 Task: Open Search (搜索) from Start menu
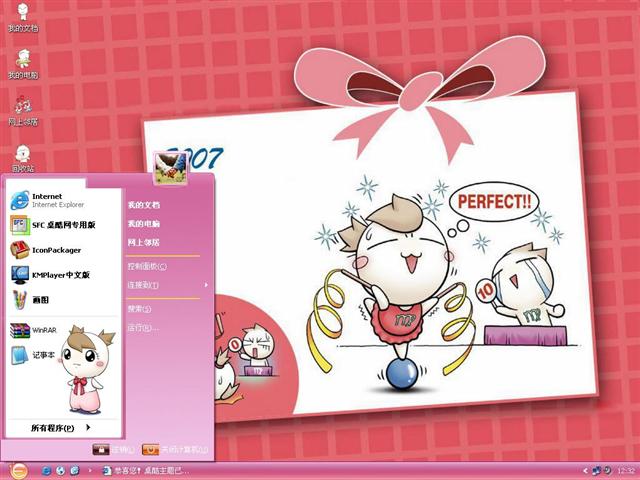coord(139,309)
